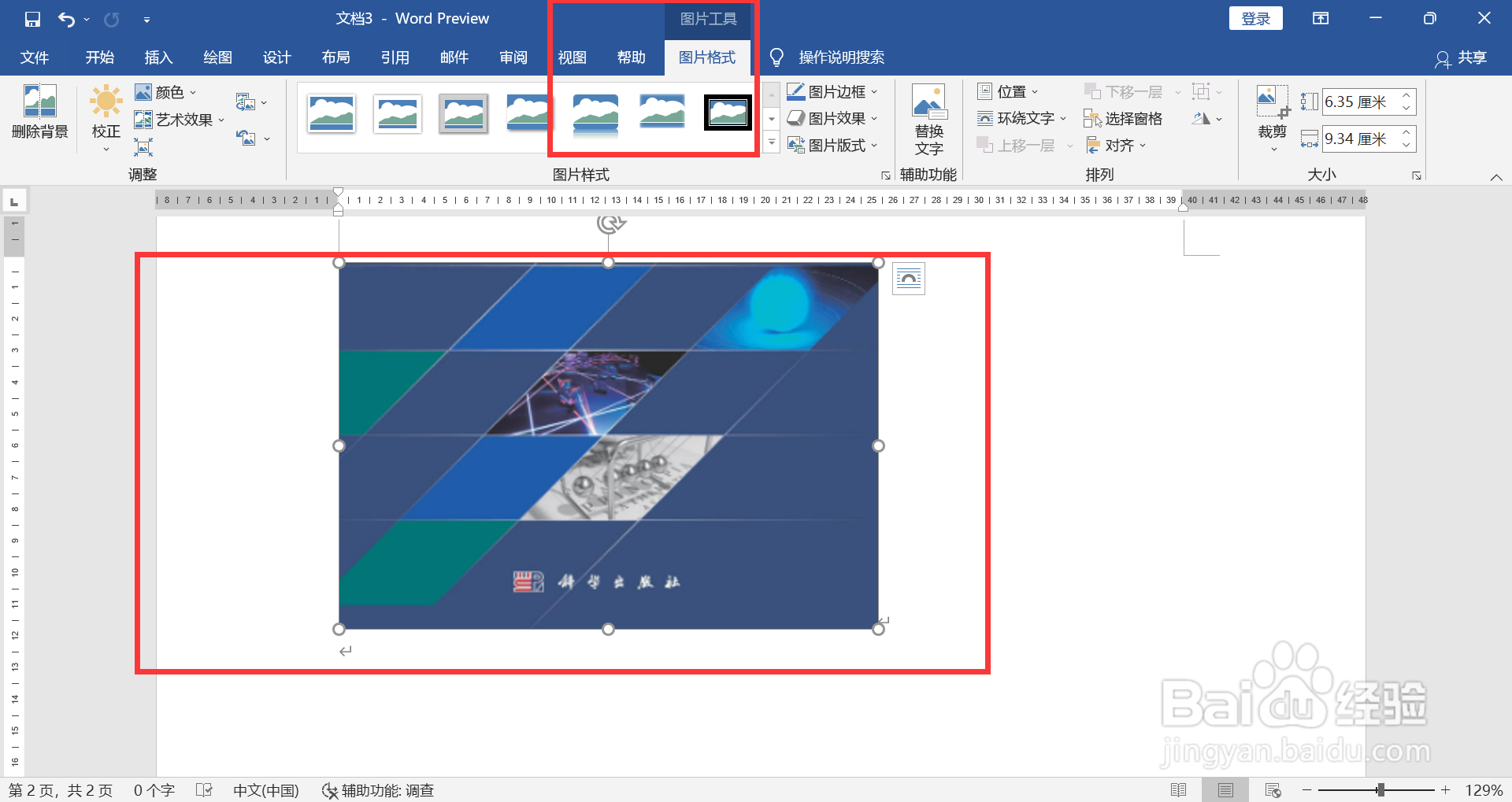Click the Save icon in title bar
Screen dimensions: 1512x802
point(32,19)
